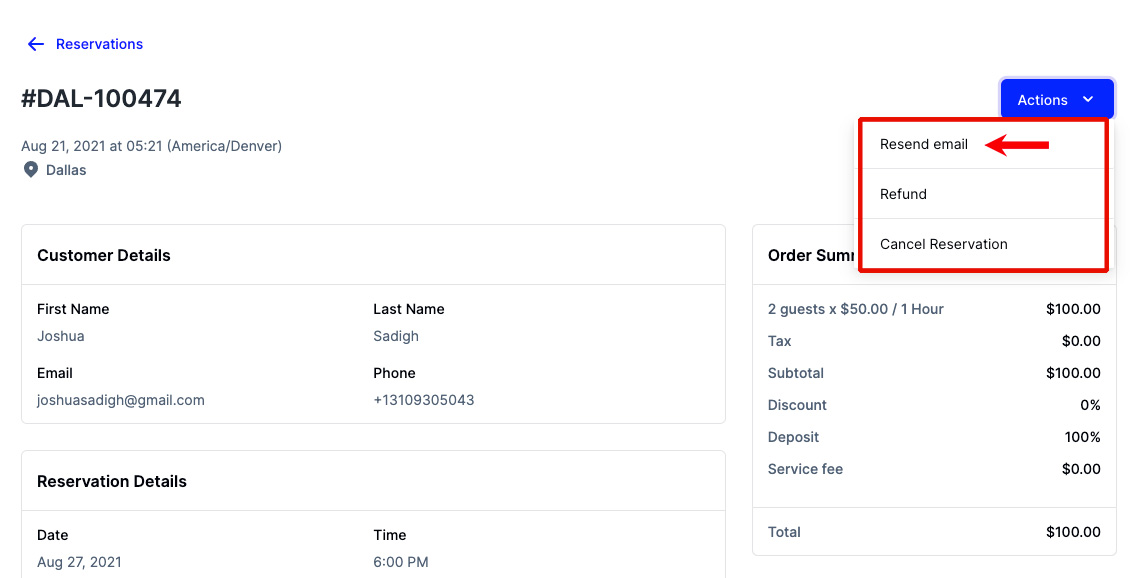1136x578 pixels.
Task: Click the last name Sadigh
Action: tap(396, 336)
